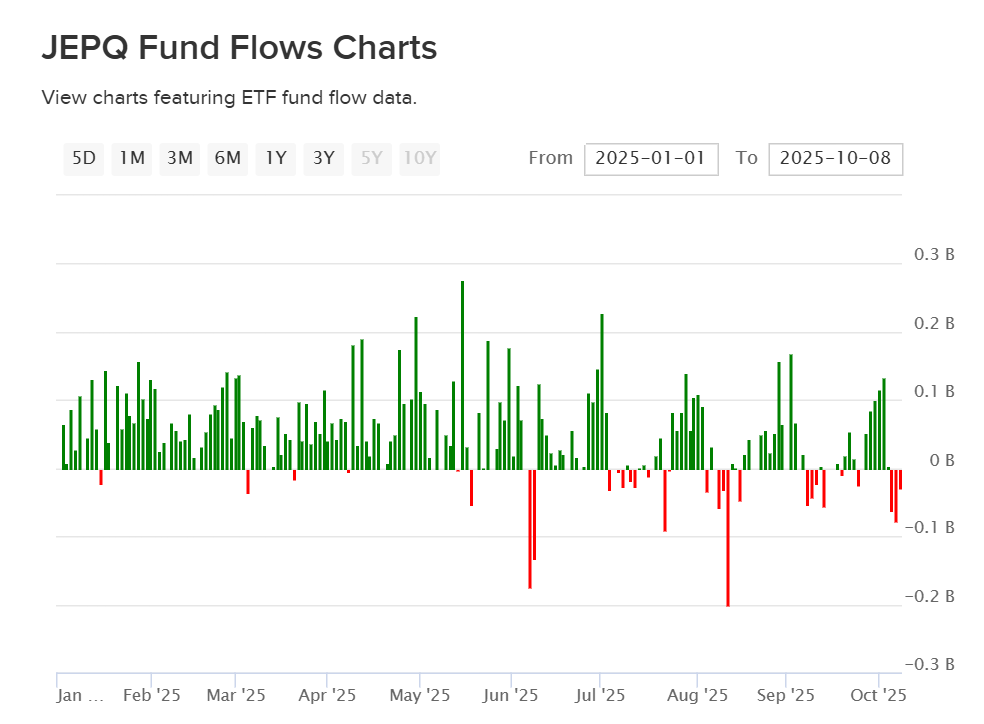This screenshot has width=984, height=724.
Task: Click the disabled 10Y range option
Action: pyautogui.click(x=419, y=158)
